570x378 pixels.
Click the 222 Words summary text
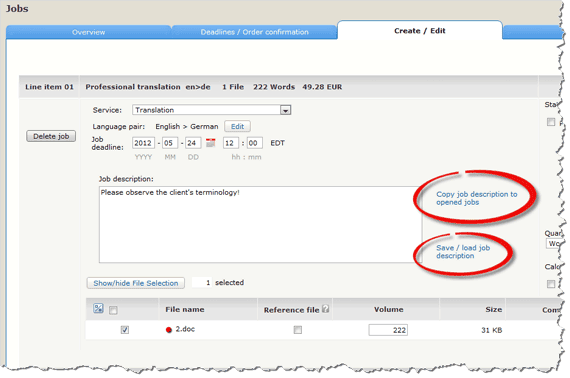[274, 87]
